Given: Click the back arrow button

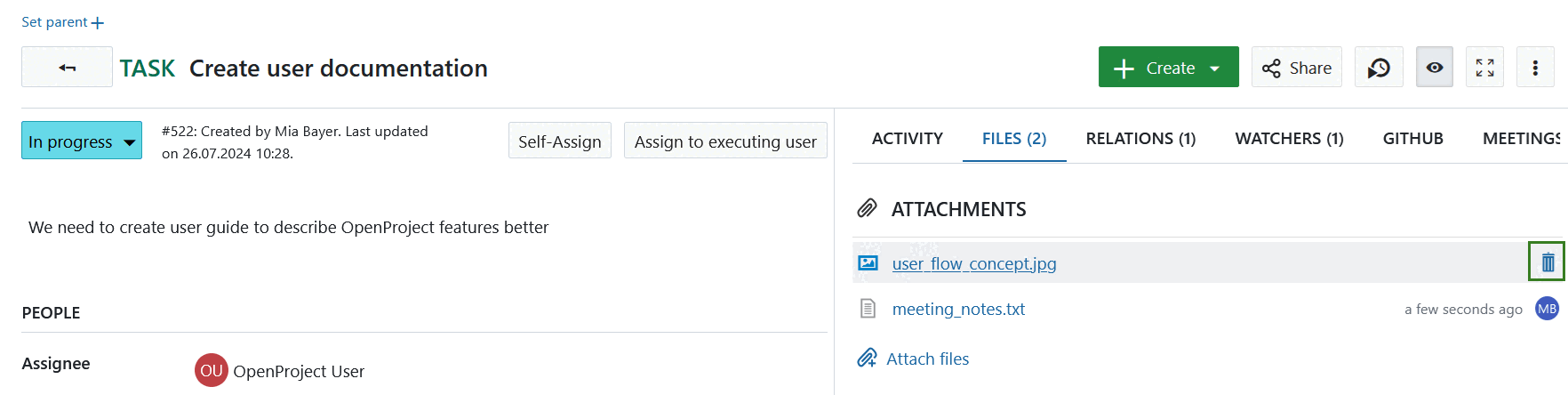Looking at the screenshot, I should coord(67,68).
